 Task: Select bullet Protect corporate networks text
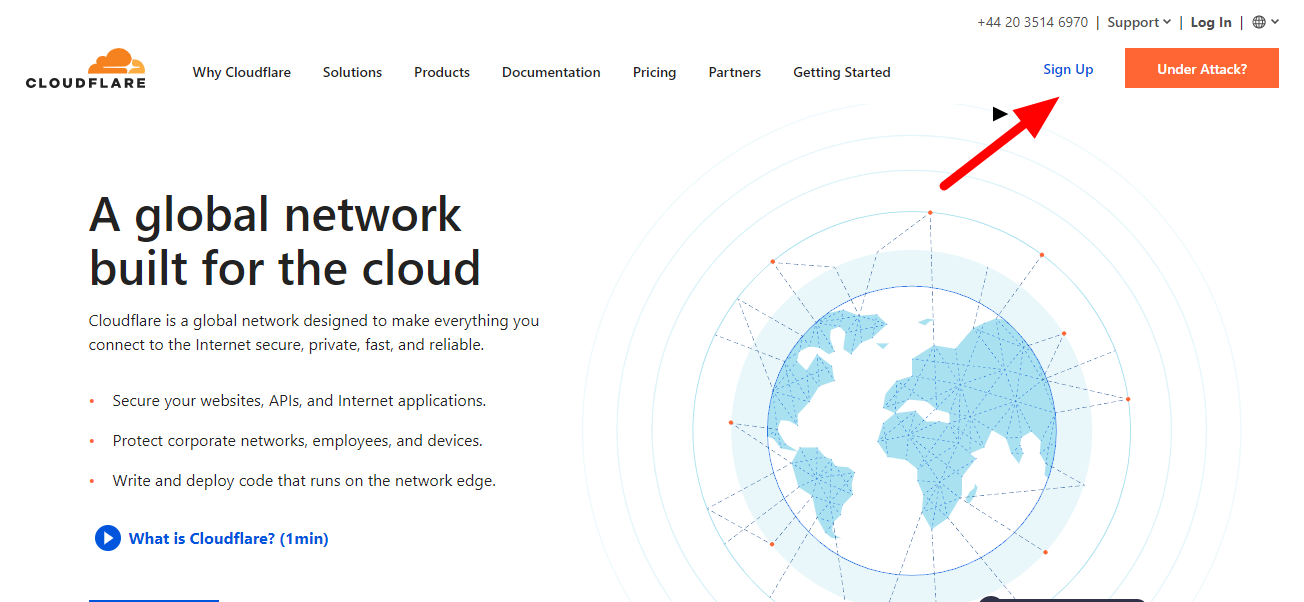tap(298, 440)
